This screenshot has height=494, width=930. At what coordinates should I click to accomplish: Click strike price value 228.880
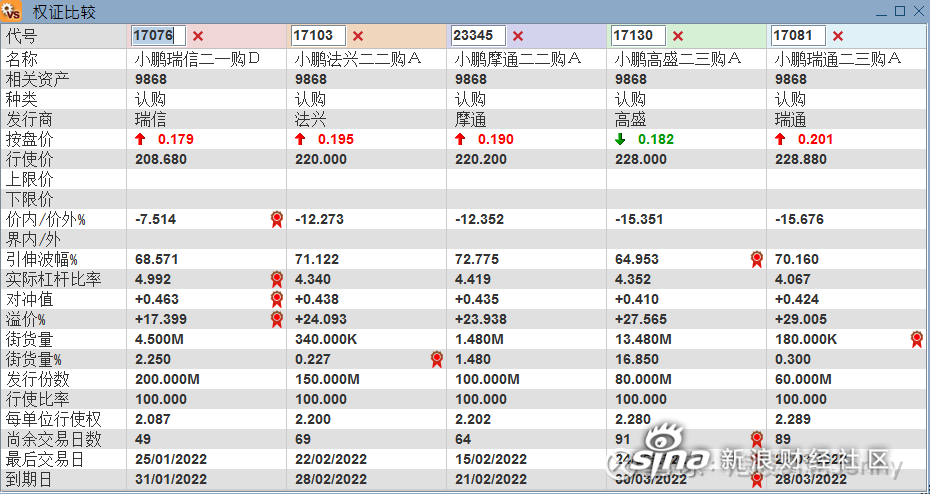[801, 160]
